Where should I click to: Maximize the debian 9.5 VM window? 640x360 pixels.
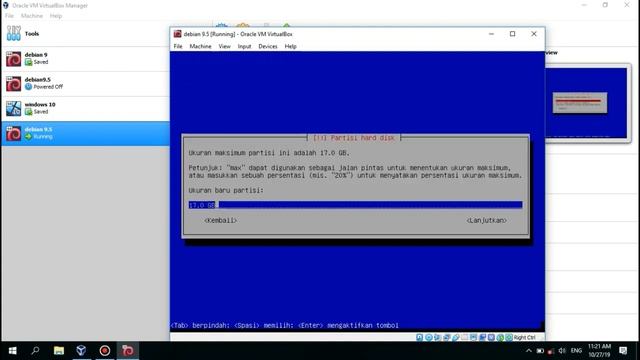pyautogui.click(x=513, y=34)
